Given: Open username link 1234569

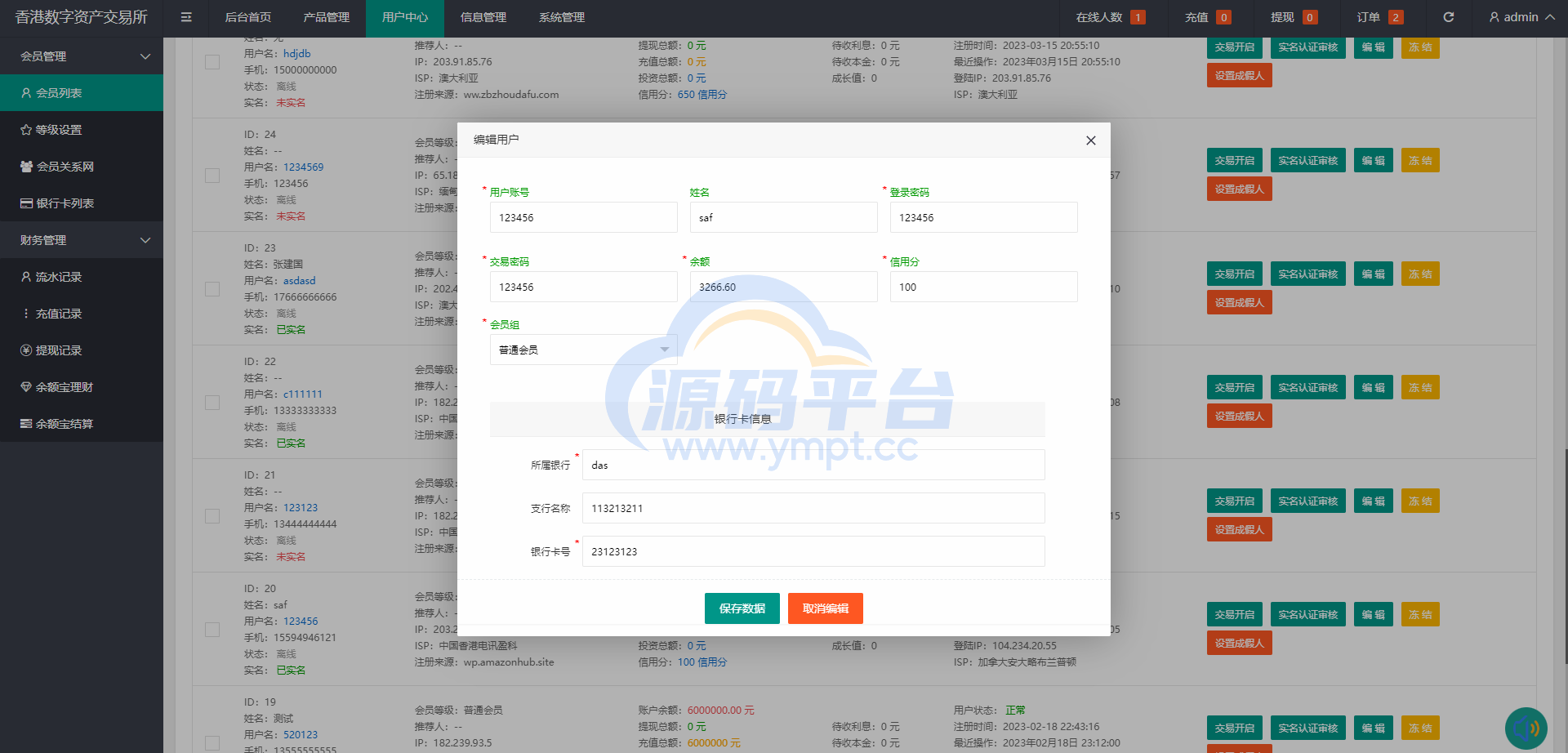Looking at the screenshot, I should click(304, 167).
